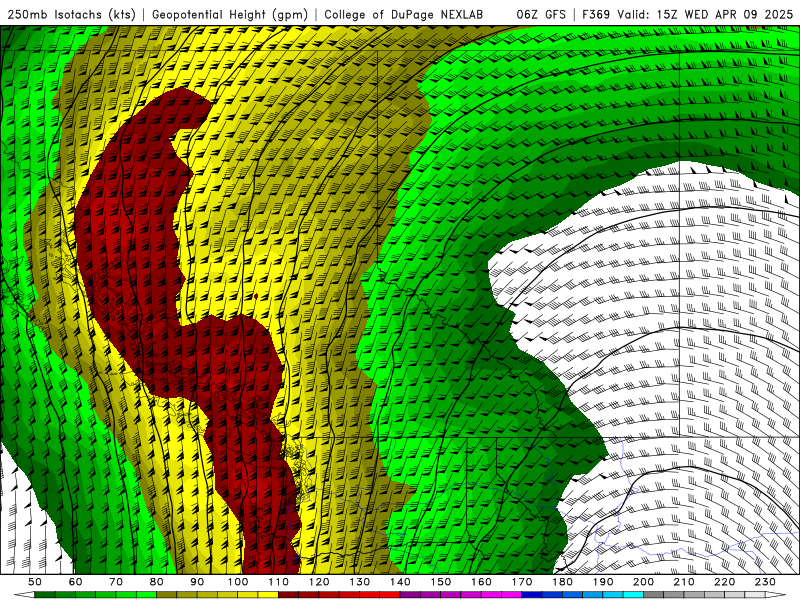This screenshot has height=600, width=800.
Task: Click the 150 label on the color scale
Action: [441, 582]
